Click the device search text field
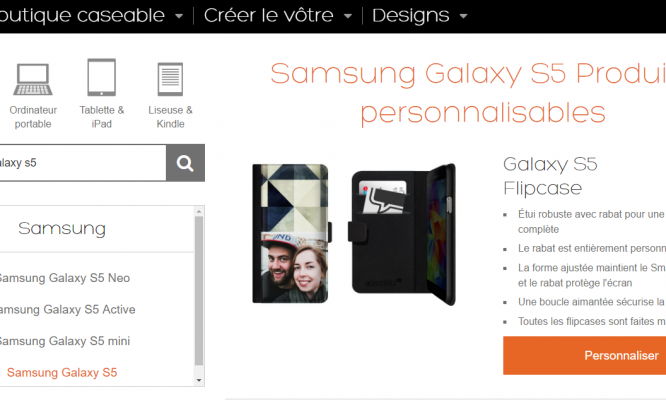666x400 pixels. 83,163
